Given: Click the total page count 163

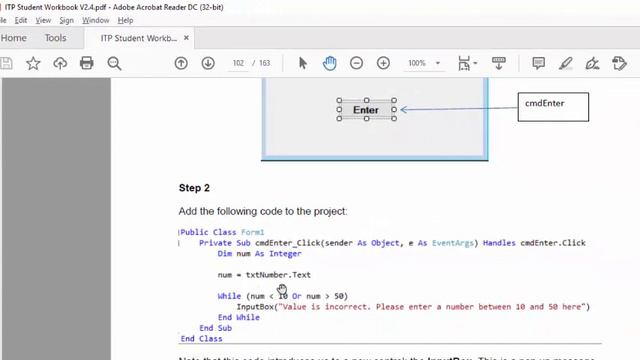Looking at the screenshot, I should tap(264, 63).
